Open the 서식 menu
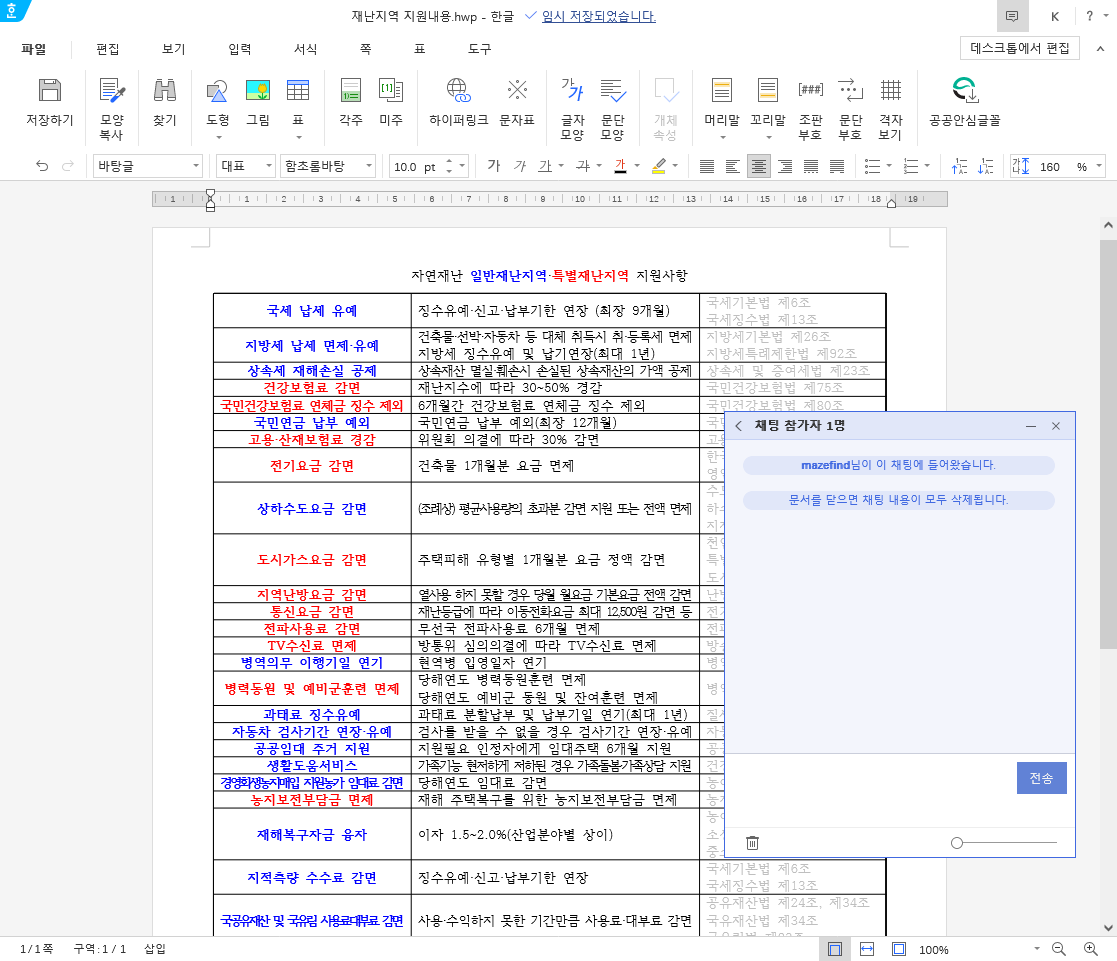 pyautogui.click(x=306, y=48)
